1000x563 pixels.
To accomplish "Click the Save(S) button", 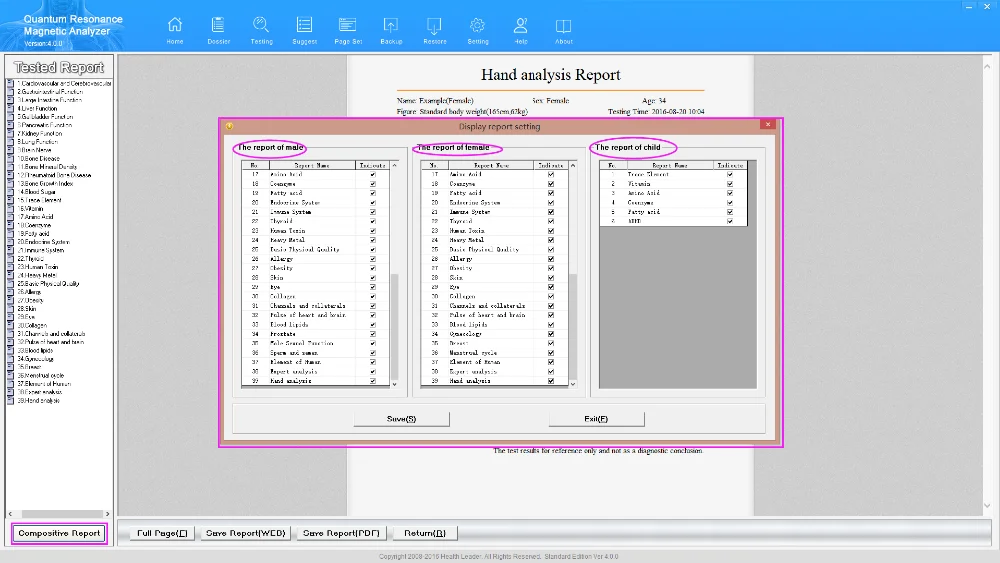I will click(401, 419).
